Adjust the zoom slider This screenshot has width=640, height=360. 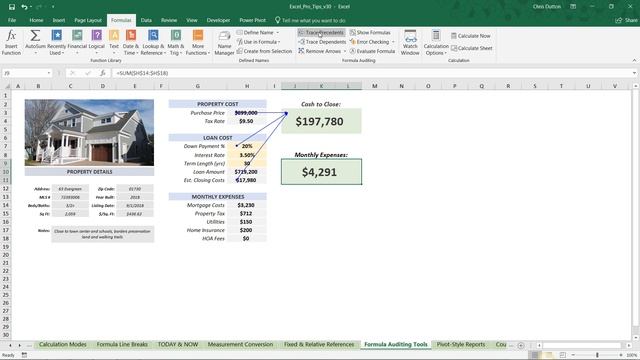coord(597,356)
